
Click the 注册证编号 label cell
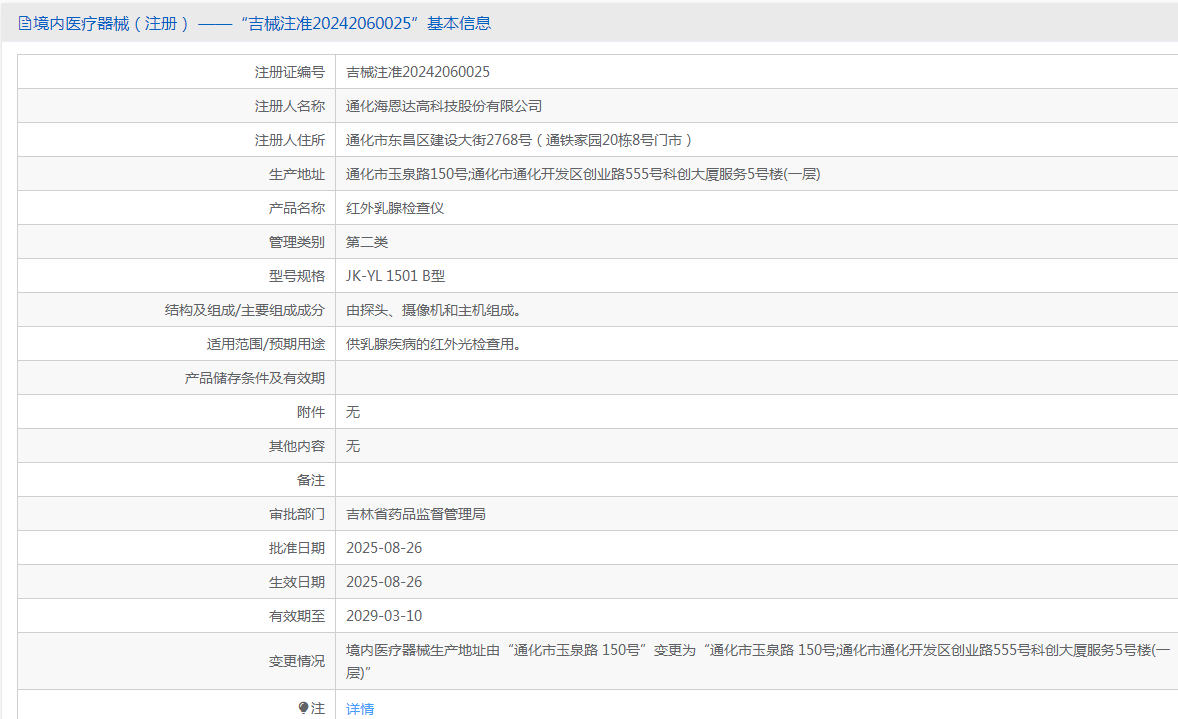289,72
